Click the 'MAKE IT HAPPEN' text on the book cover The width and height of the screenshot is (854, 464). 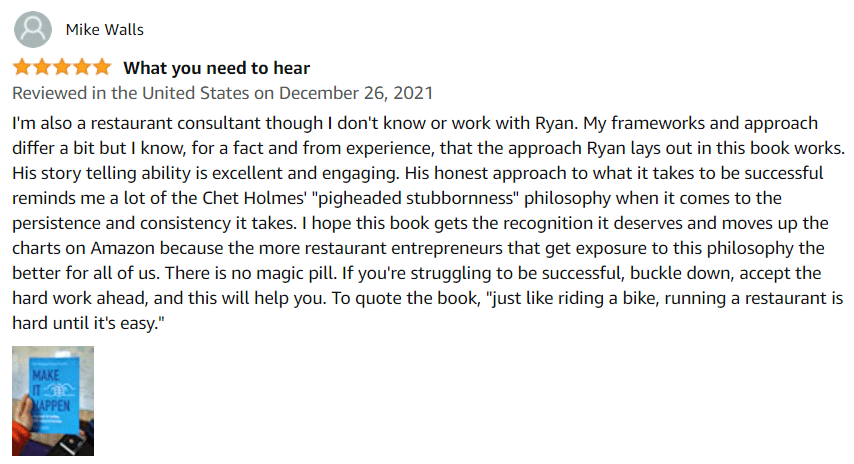coord(50,391)
